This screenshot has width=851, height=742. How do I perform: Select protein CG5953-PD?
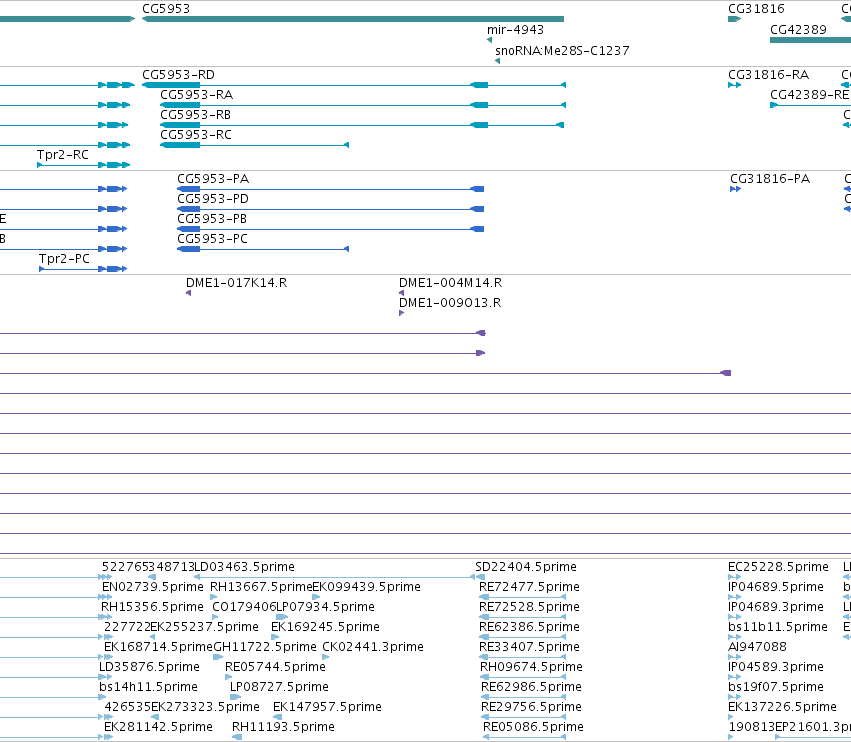click(213, 199)
